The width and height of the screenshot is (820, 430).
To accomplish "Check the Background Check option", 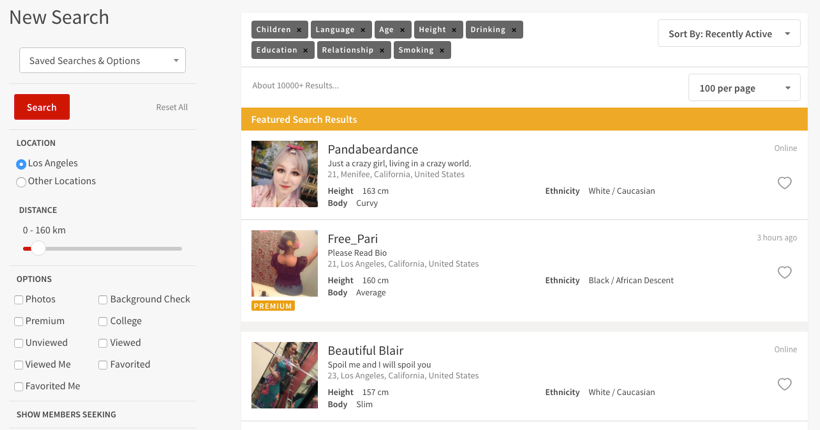I will (x=103, y=300).
